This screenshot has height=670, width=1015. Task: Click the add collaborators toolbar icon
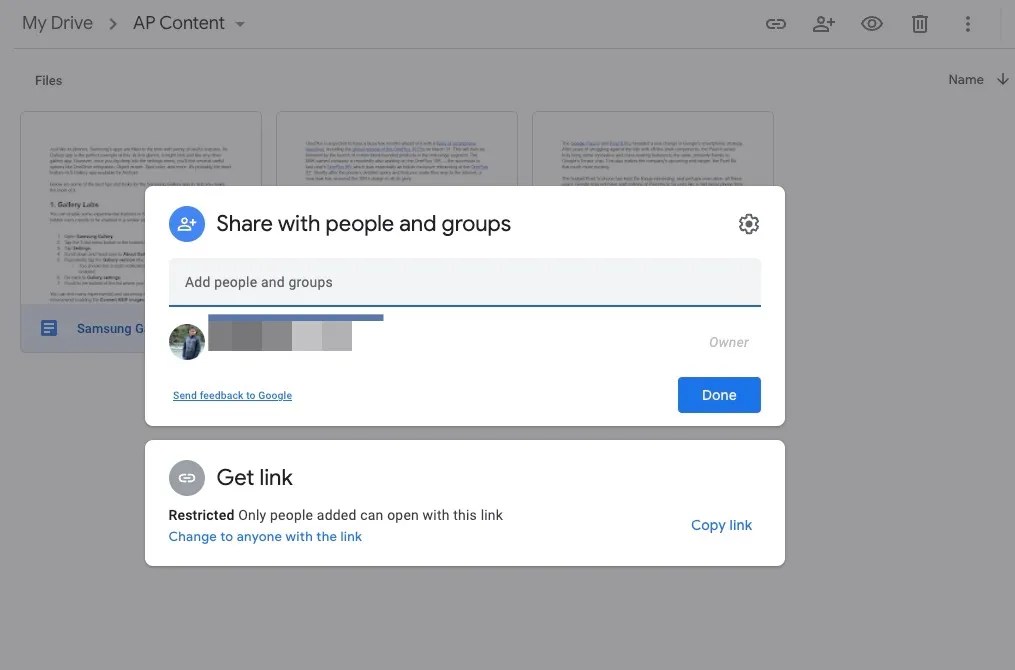824,23
